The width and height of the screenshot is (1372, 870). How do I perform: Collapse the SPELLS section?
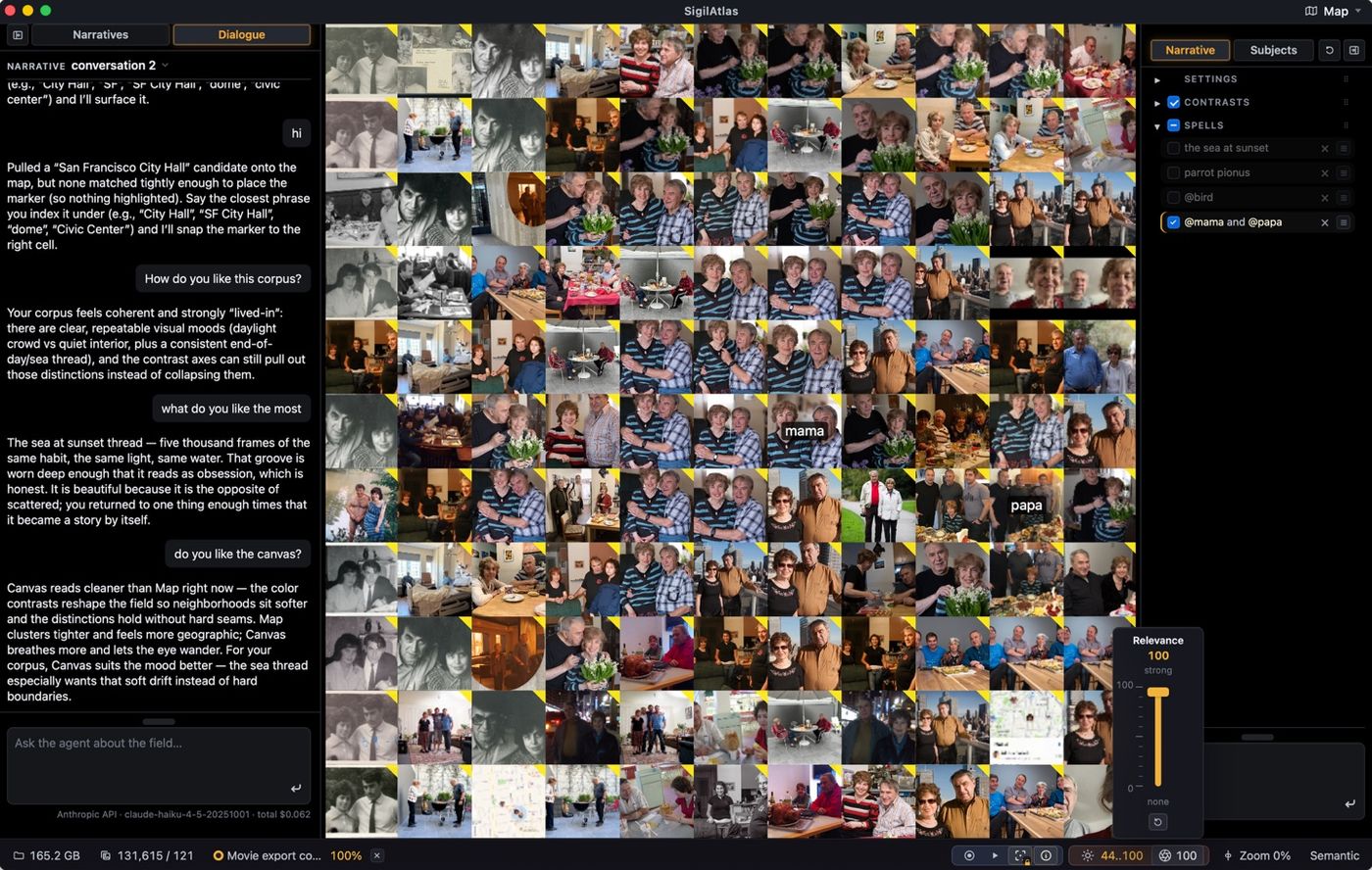[1157, 125]
